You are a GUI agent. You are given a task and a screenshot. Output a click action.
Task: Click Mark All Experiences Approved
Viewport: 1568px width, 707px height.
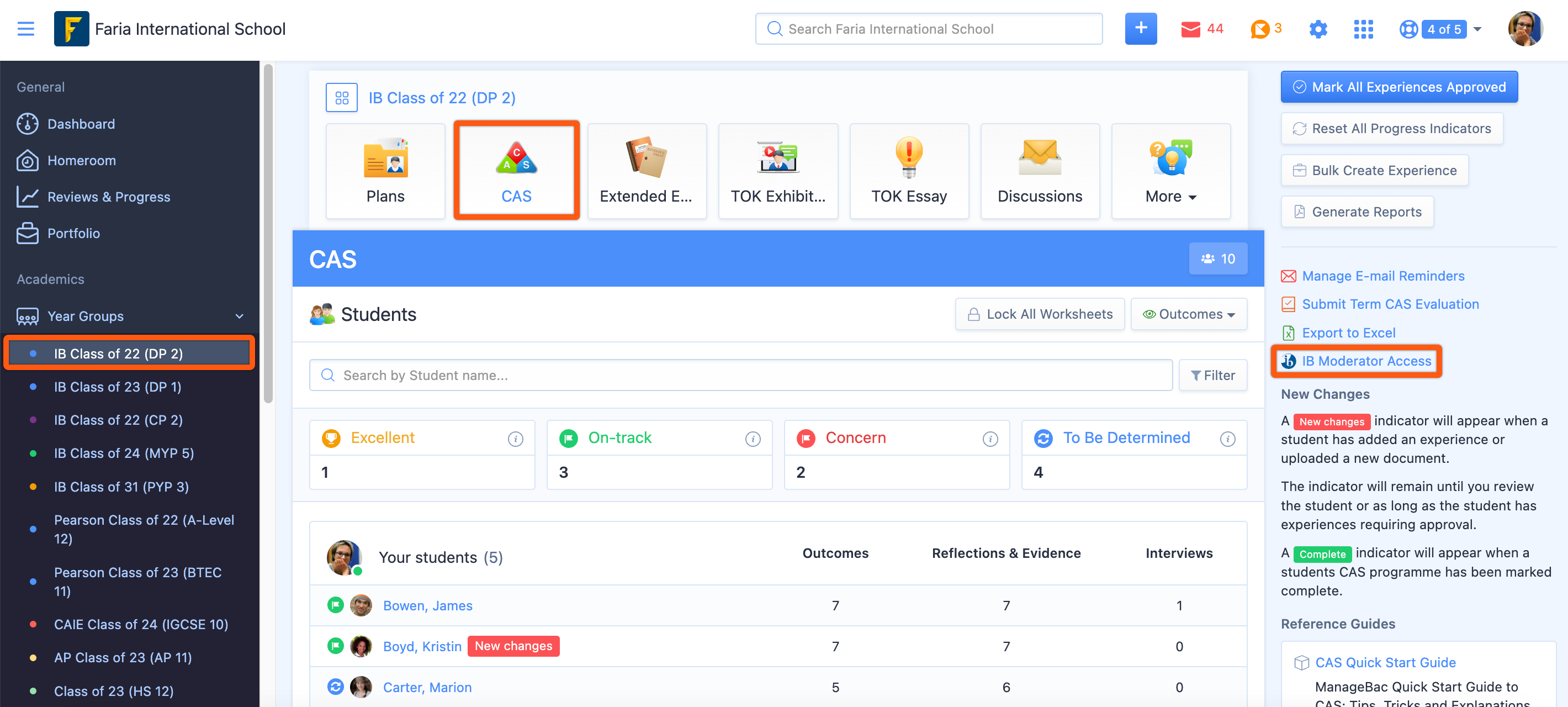pyautogui.click(x=1399, y=87)
